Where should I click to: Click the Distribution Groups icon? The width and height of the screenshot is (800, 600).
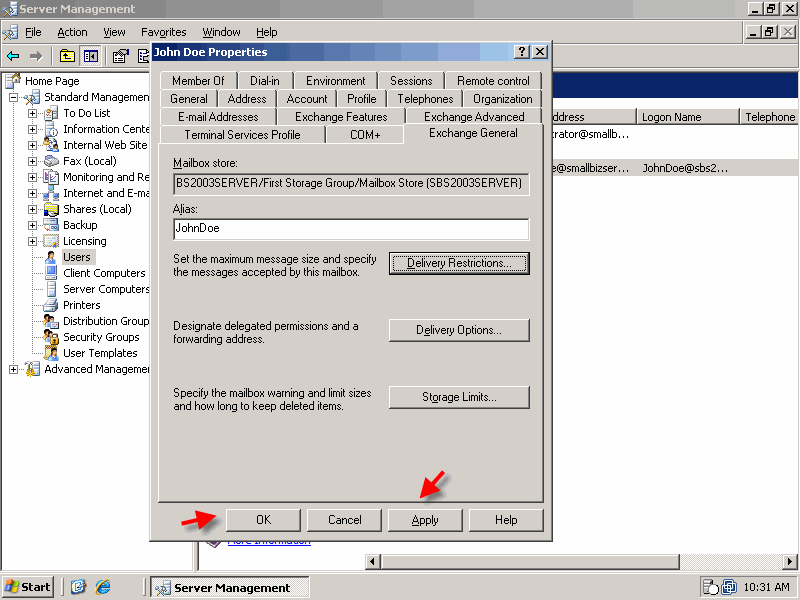[x=51, y=321]
